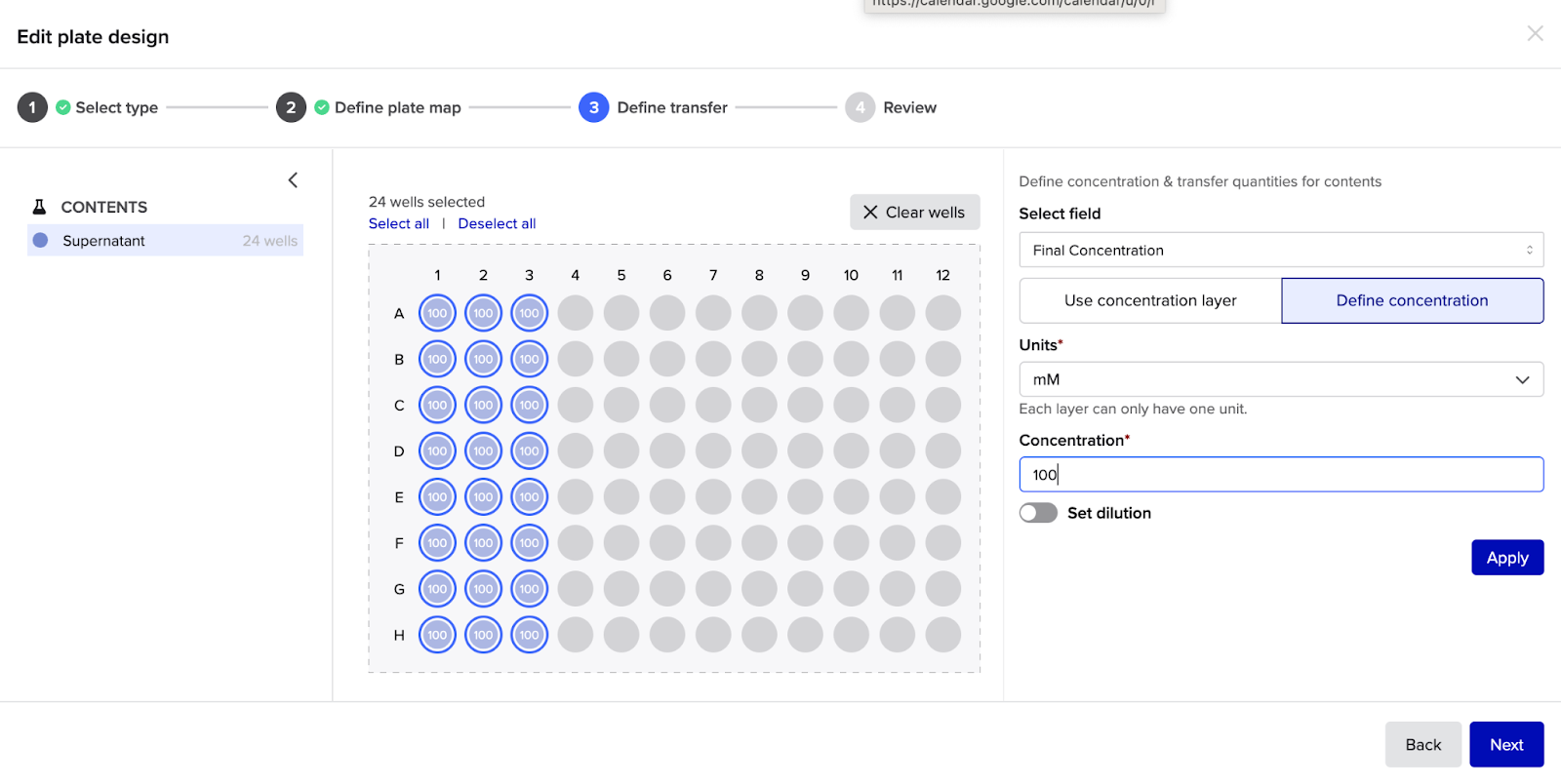This screenshot has height=784, width=1561.
Task: Choose Use concentration layer option
Action: tap(1150, 300)
